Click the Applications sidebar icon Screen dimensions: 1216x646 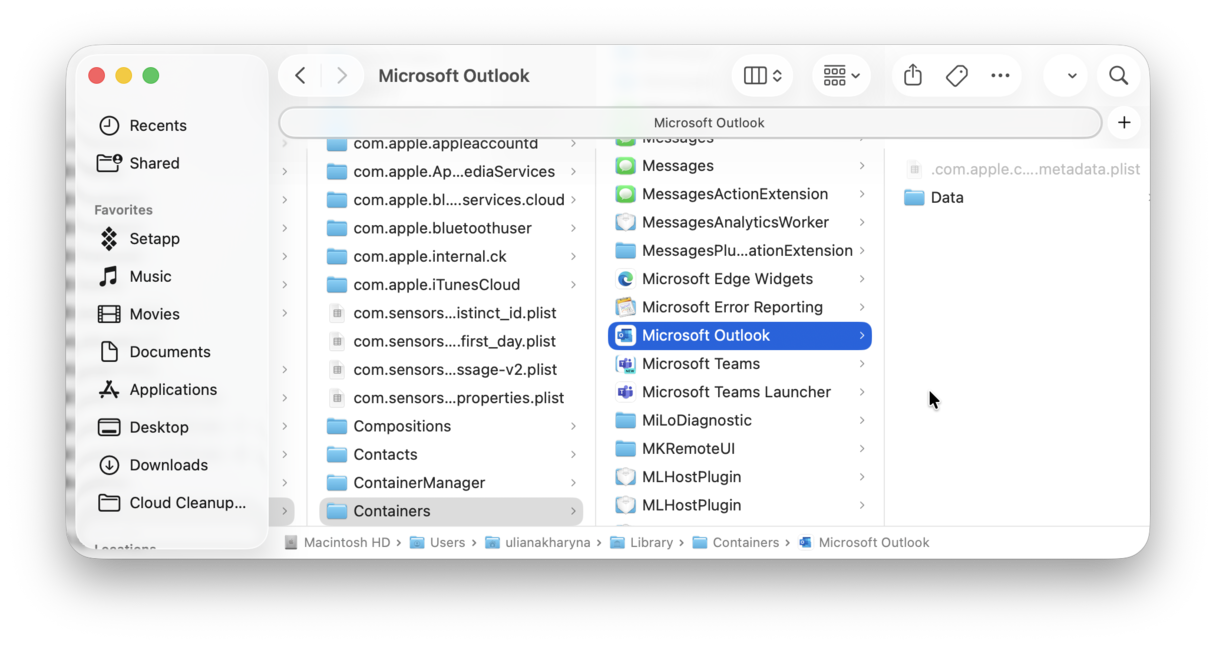(x=109, y=390)
